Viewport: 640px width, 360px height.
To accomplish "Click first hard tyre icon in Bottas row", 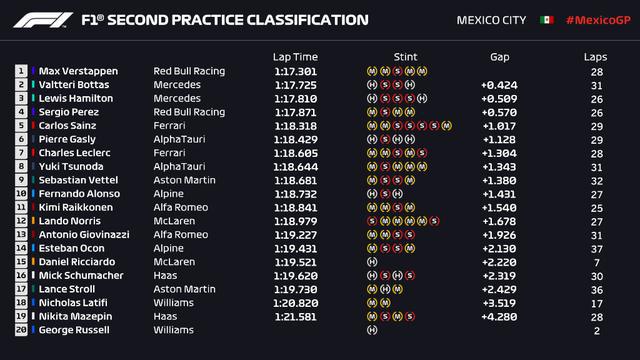I will click(x=372, y=84).
